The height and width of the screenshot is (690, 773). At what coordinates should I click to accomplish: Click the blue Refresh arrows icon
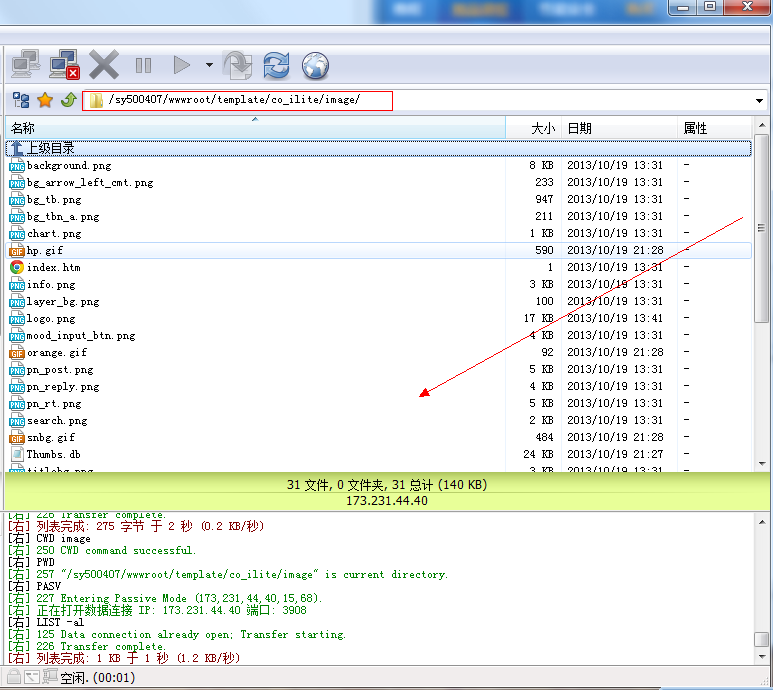(x=276, y=65)
